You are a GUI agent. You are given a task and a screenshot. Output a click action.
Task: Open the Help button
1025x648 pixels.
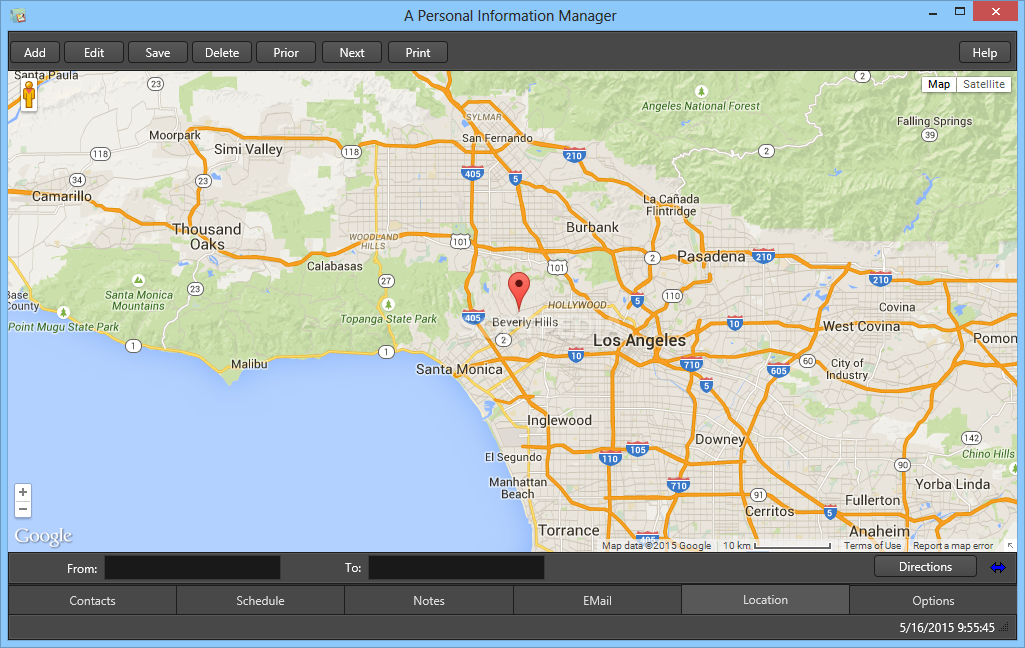(x=984, y=52)
